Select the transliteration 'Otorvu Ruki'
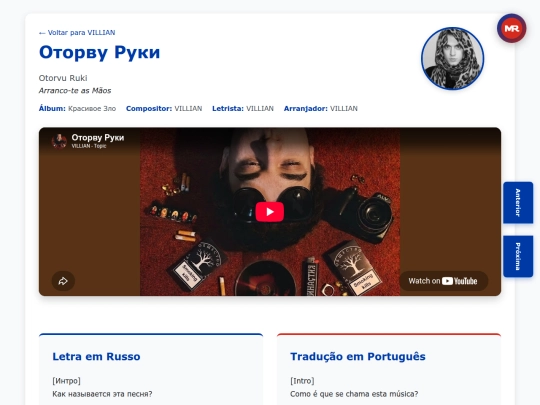 pyautogui.click(x=63, y=78)
